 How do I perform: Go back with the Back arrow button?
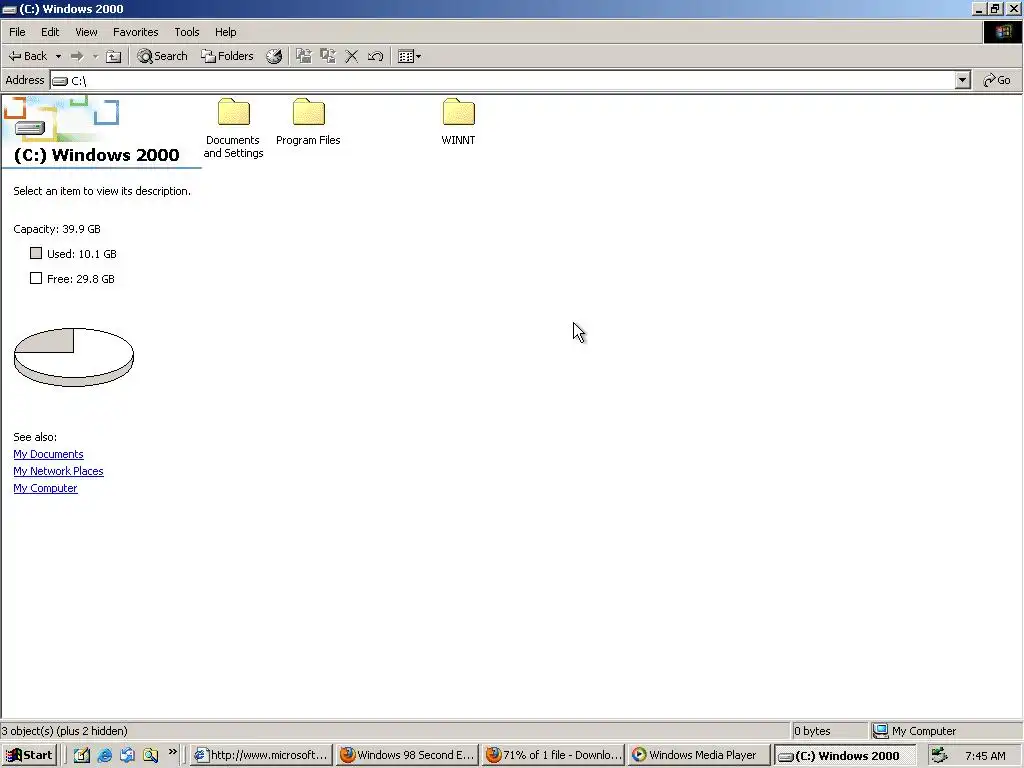pyautogui.click(x=28, y=56)
